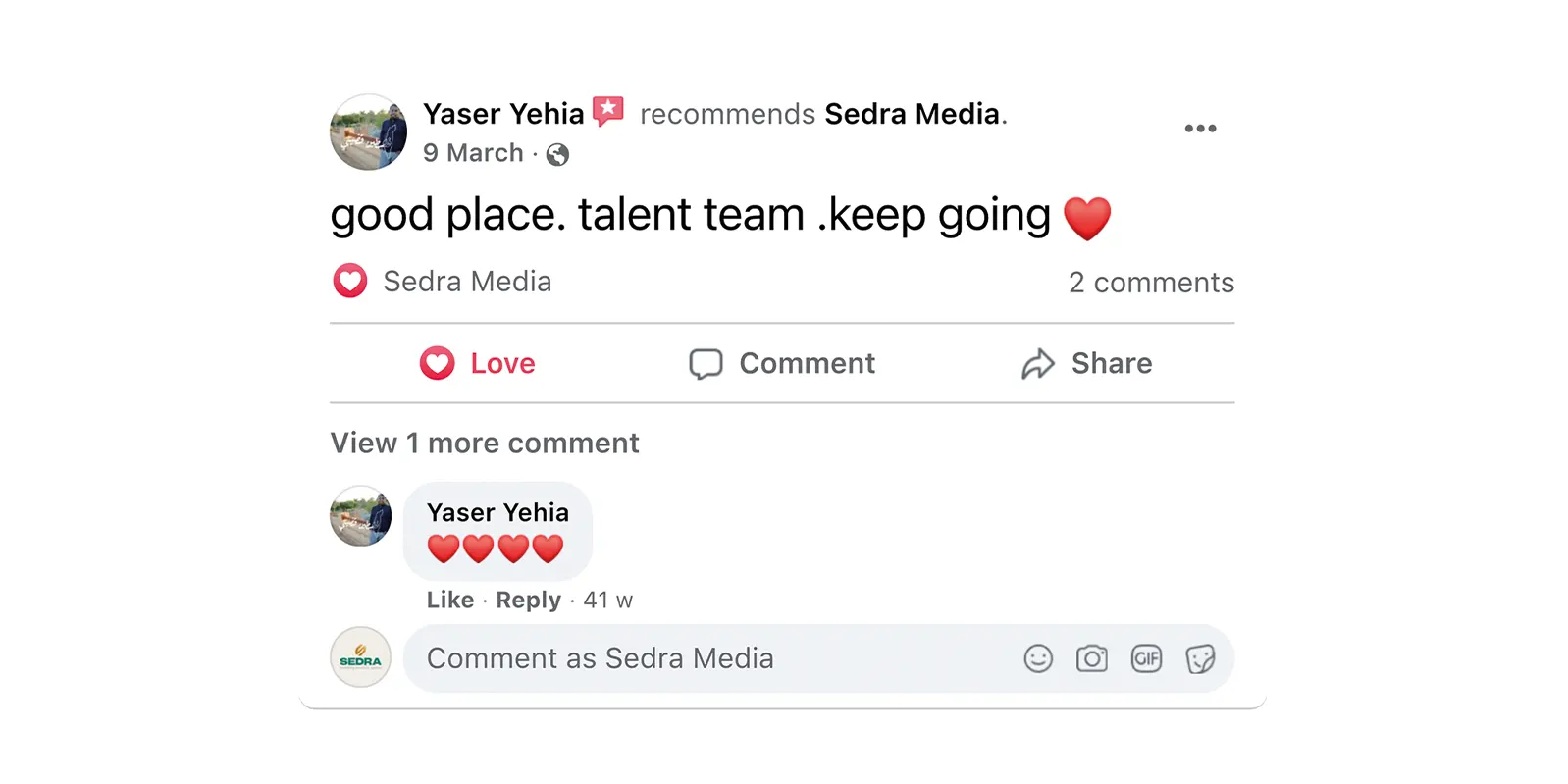Expand View 1 more comment
Image resolution: width=1568 pixels, height=784 pixels.
click(x=484, y=443)
